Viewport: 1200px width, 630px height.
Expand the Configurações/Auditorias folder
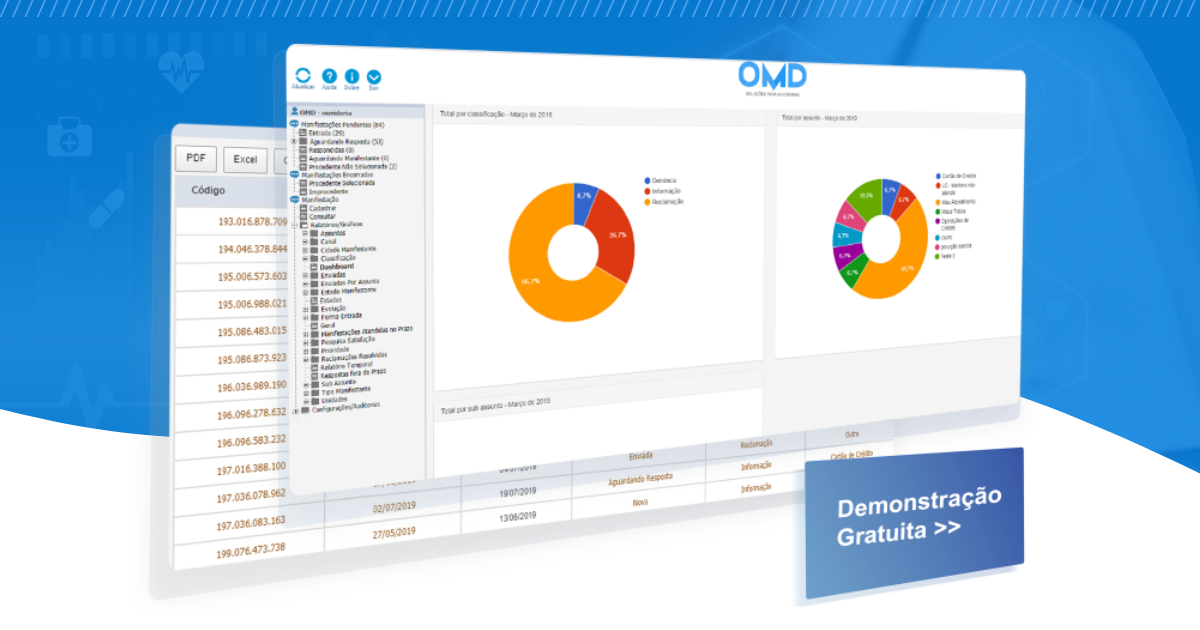click(296, 410)
